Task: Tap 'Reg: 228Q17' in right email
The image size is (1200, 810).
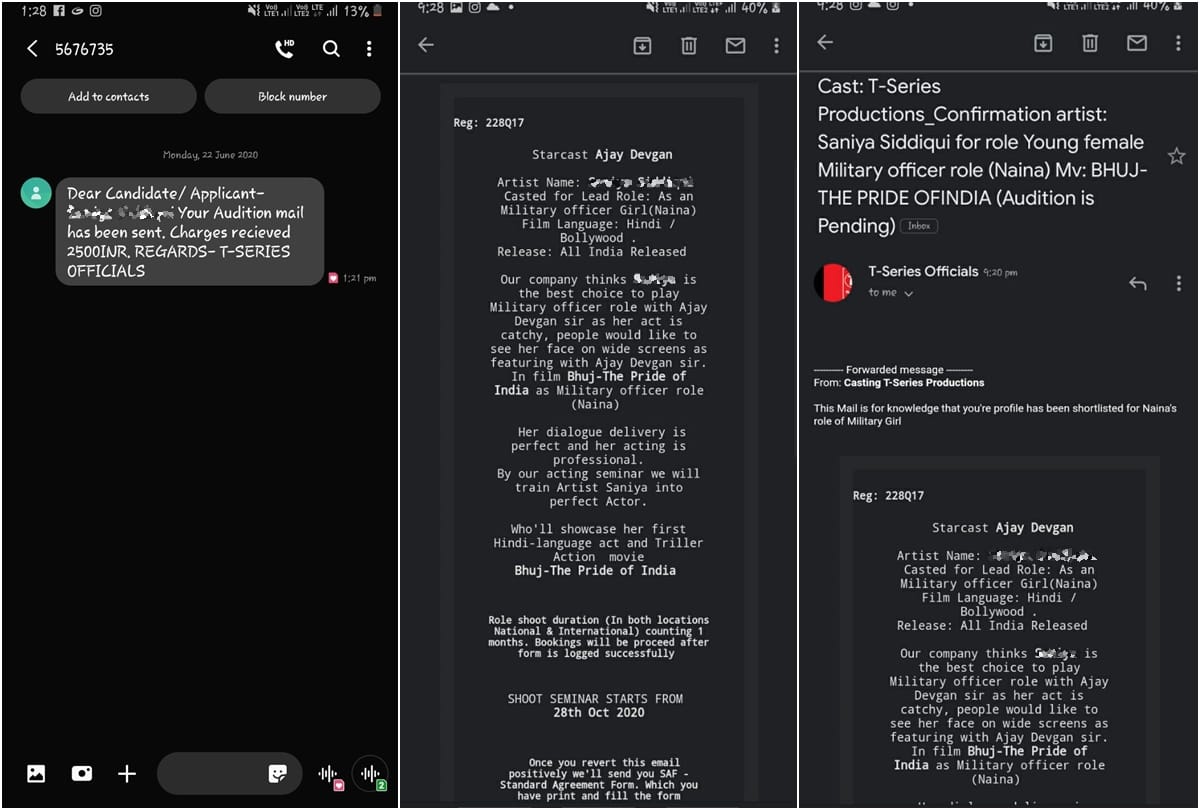Action: point(888,496)
